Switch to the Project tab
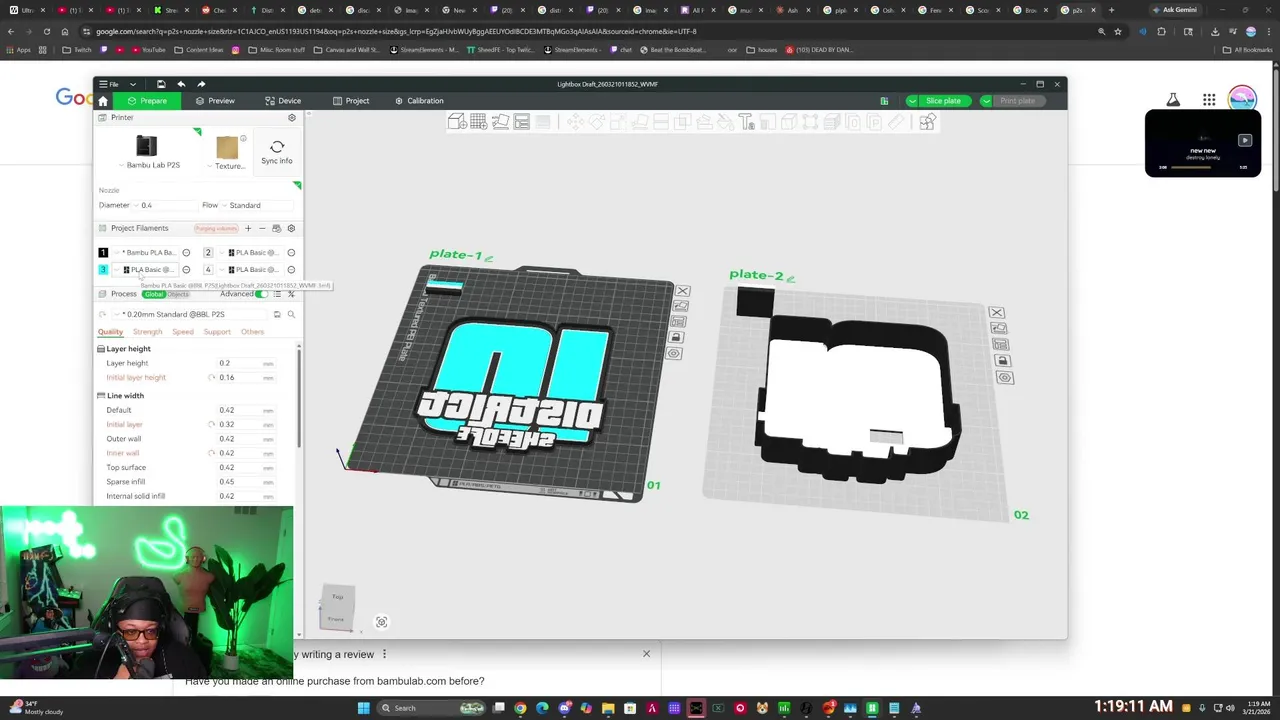The width and height of the screenshot is (1280, 720). coord(351,101)
